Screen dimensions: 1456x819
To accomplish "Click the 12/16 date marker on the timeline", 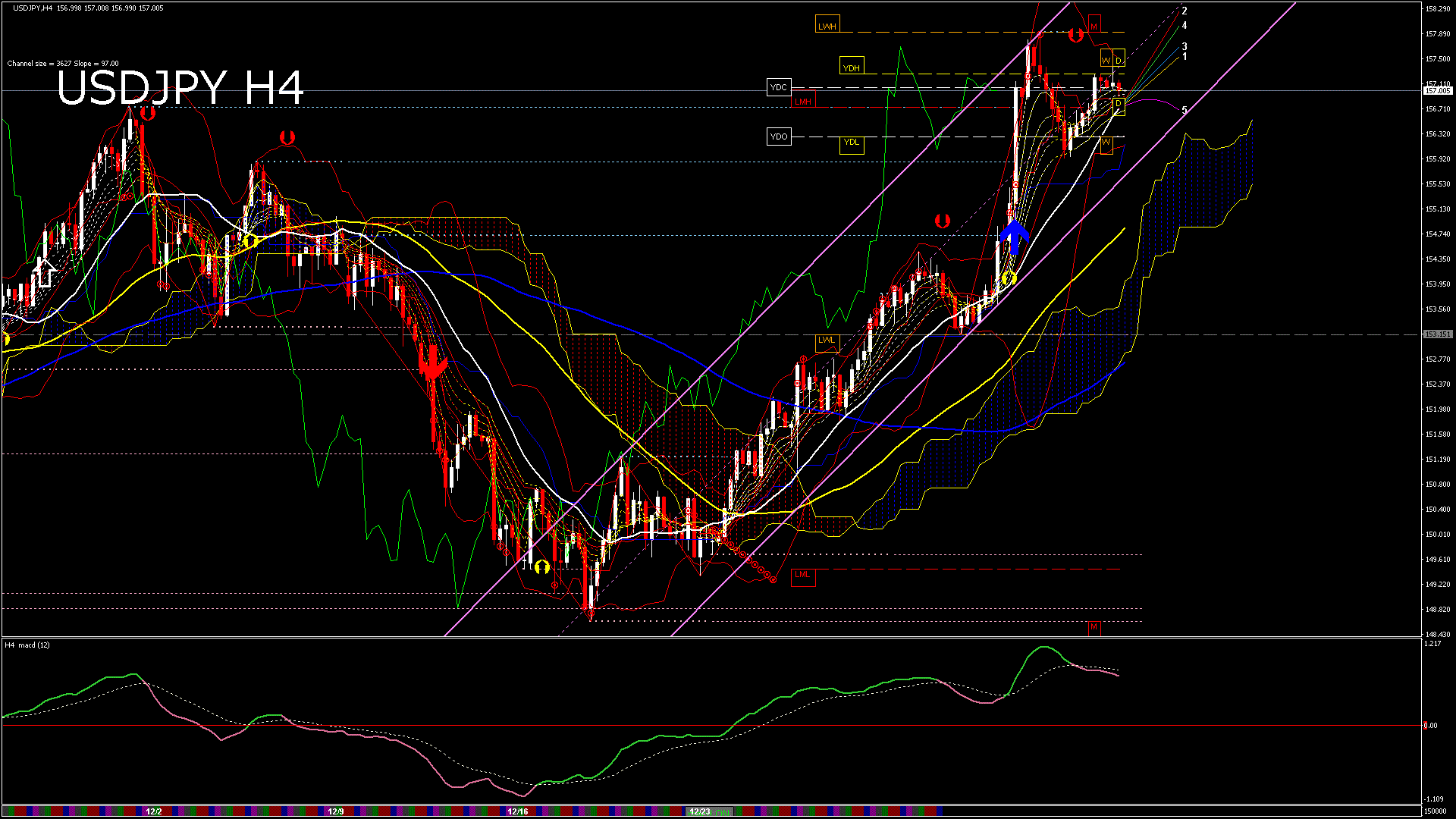I will pos(517,811).
